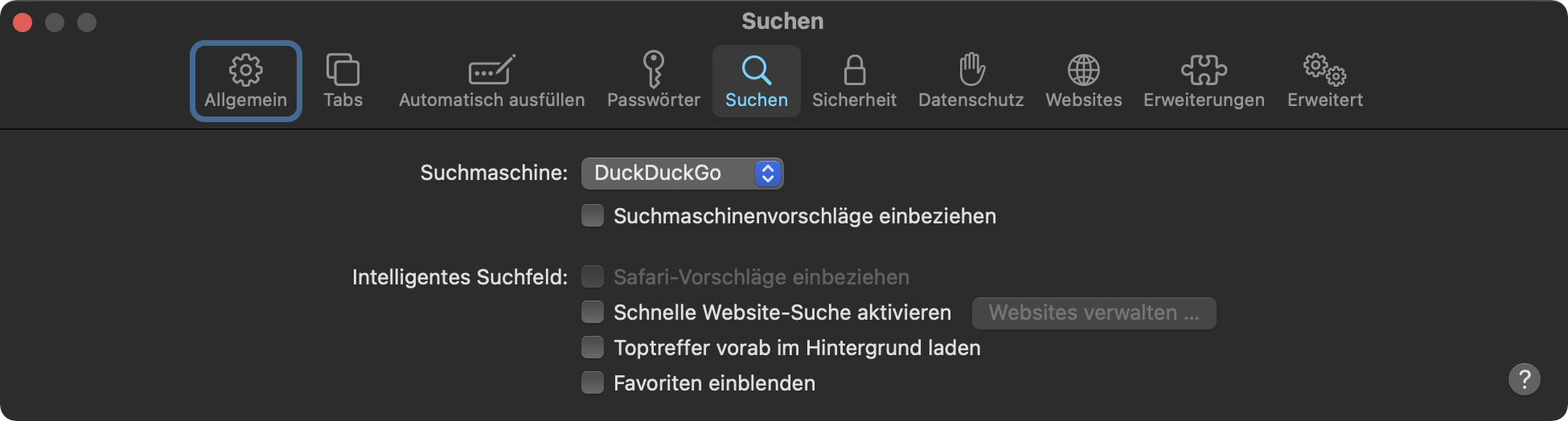1568x421 pixels.
Task: Click the Websites verwalten button
Action: coord(1094,313)
